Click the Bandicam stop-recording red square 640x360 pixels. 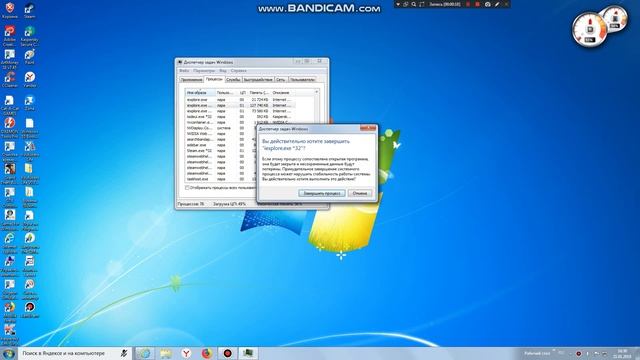(x=477, y=4)
